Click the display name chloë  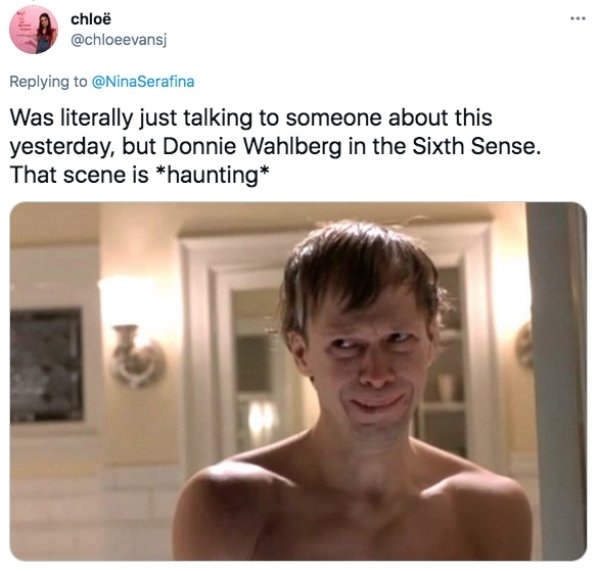91,19
